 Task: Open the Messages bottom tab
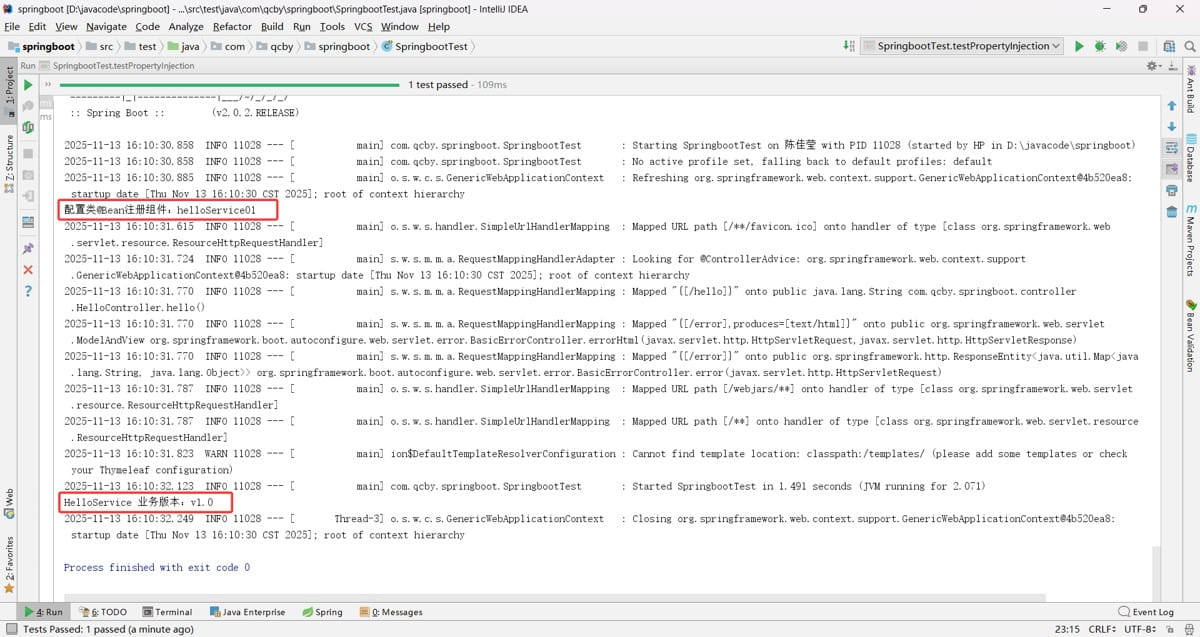pos(391,612)
